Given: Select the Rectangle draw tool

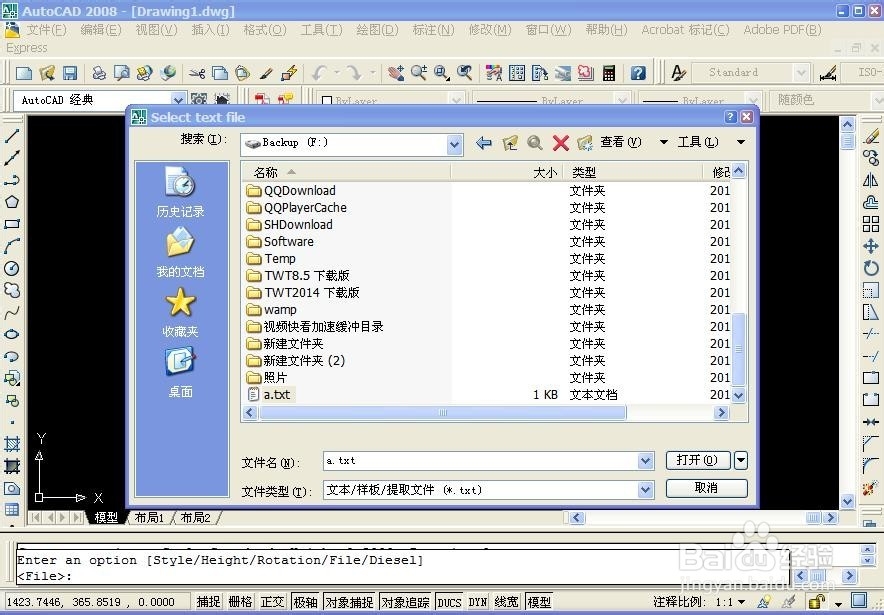Looking at the screenshot, I should [x=12, y=224].
